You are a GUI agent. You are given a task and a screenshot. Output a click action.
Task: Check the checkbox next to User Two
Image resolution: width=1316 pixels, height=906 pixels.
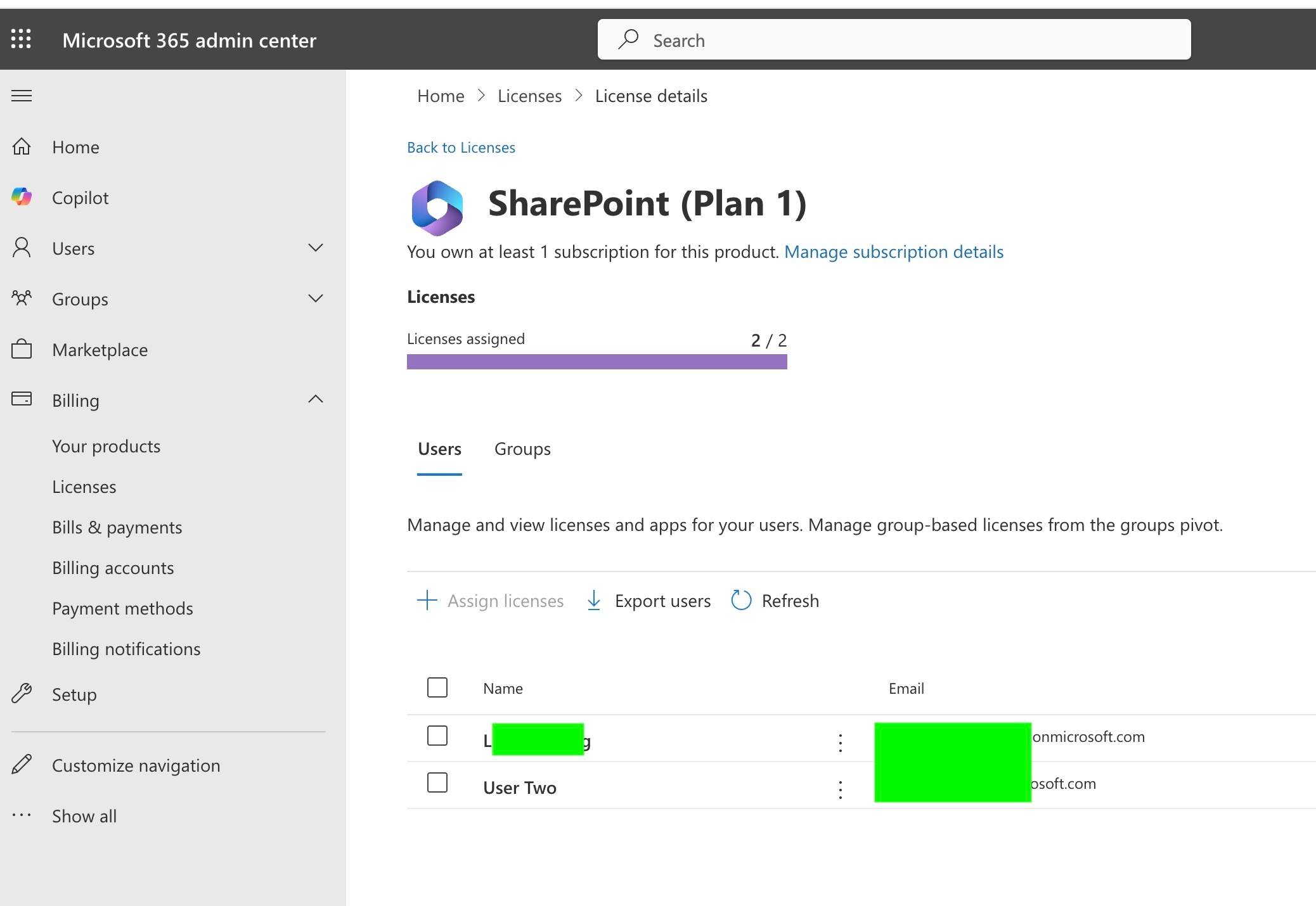click(437, 784)
